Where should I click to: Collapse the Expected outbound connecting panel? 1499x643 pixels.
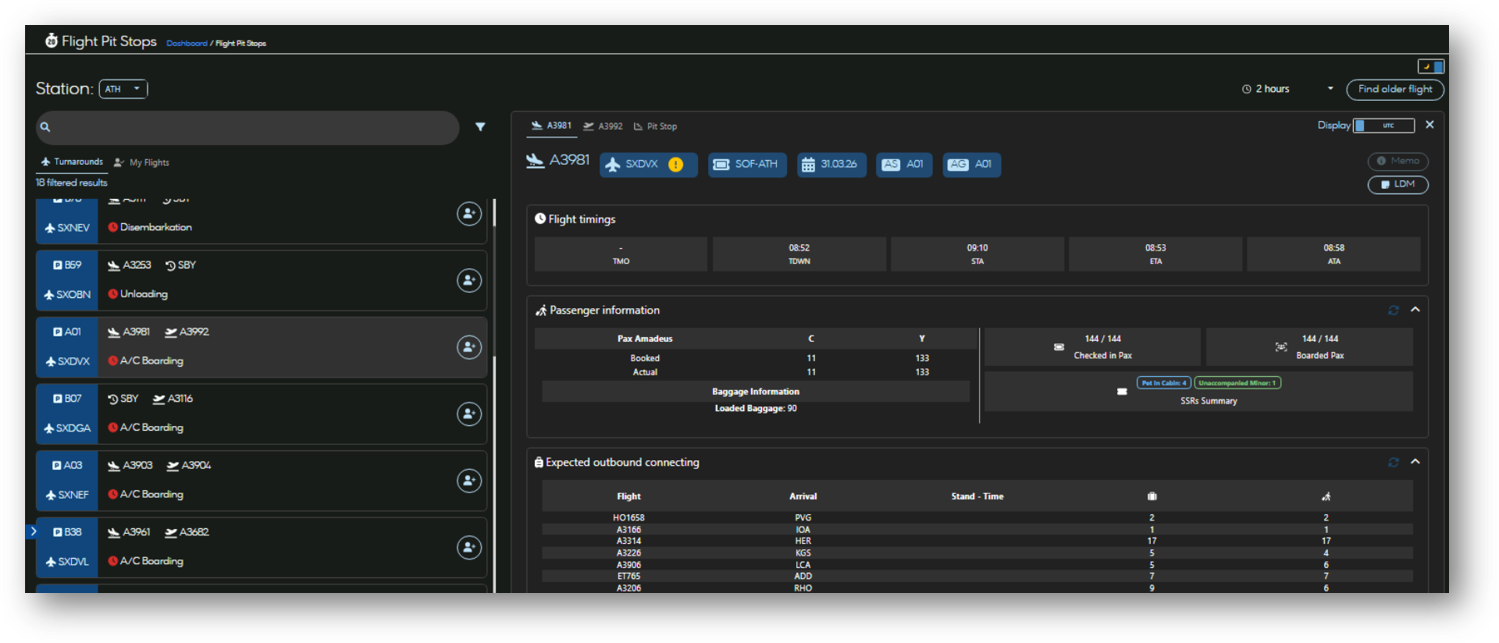coord(1415,462)
